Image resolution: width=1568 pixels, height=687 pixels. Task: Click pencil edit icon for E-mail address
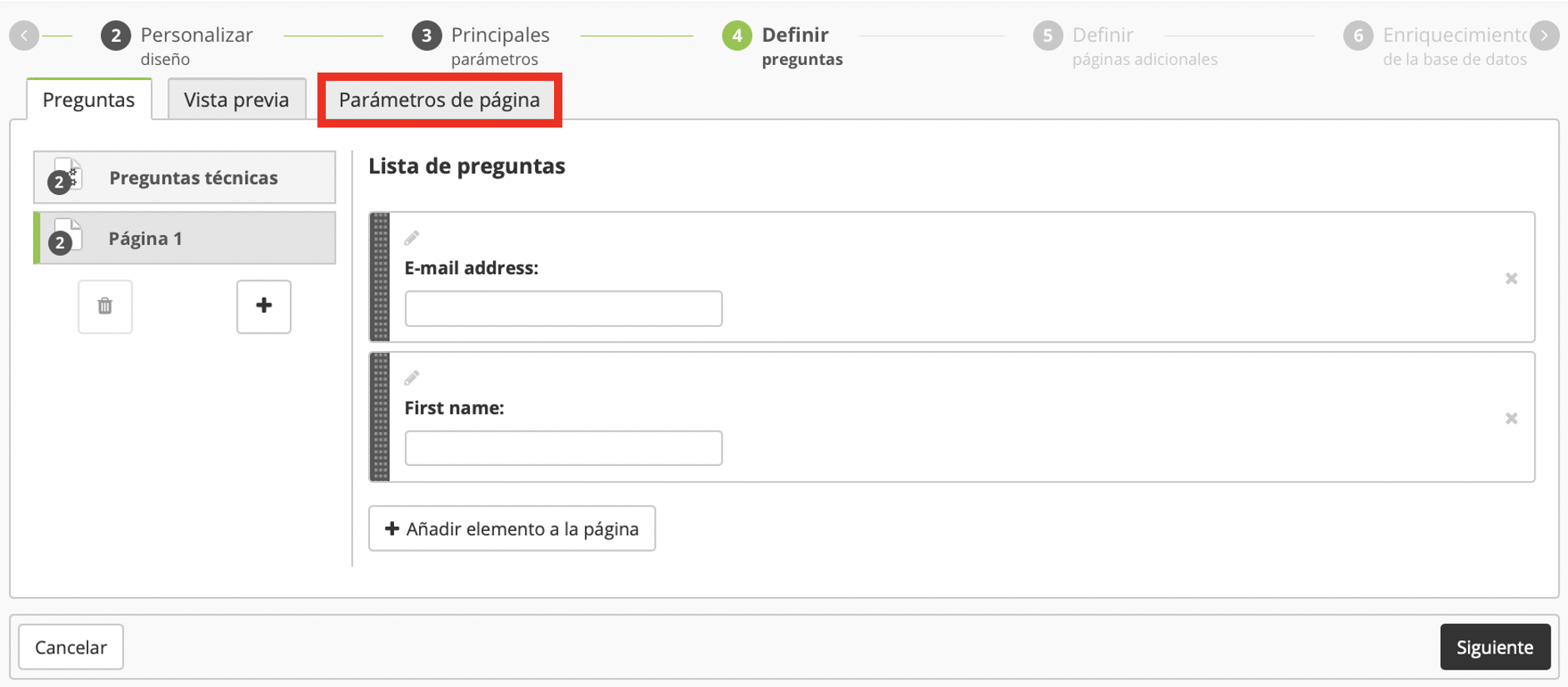(412, 238)
